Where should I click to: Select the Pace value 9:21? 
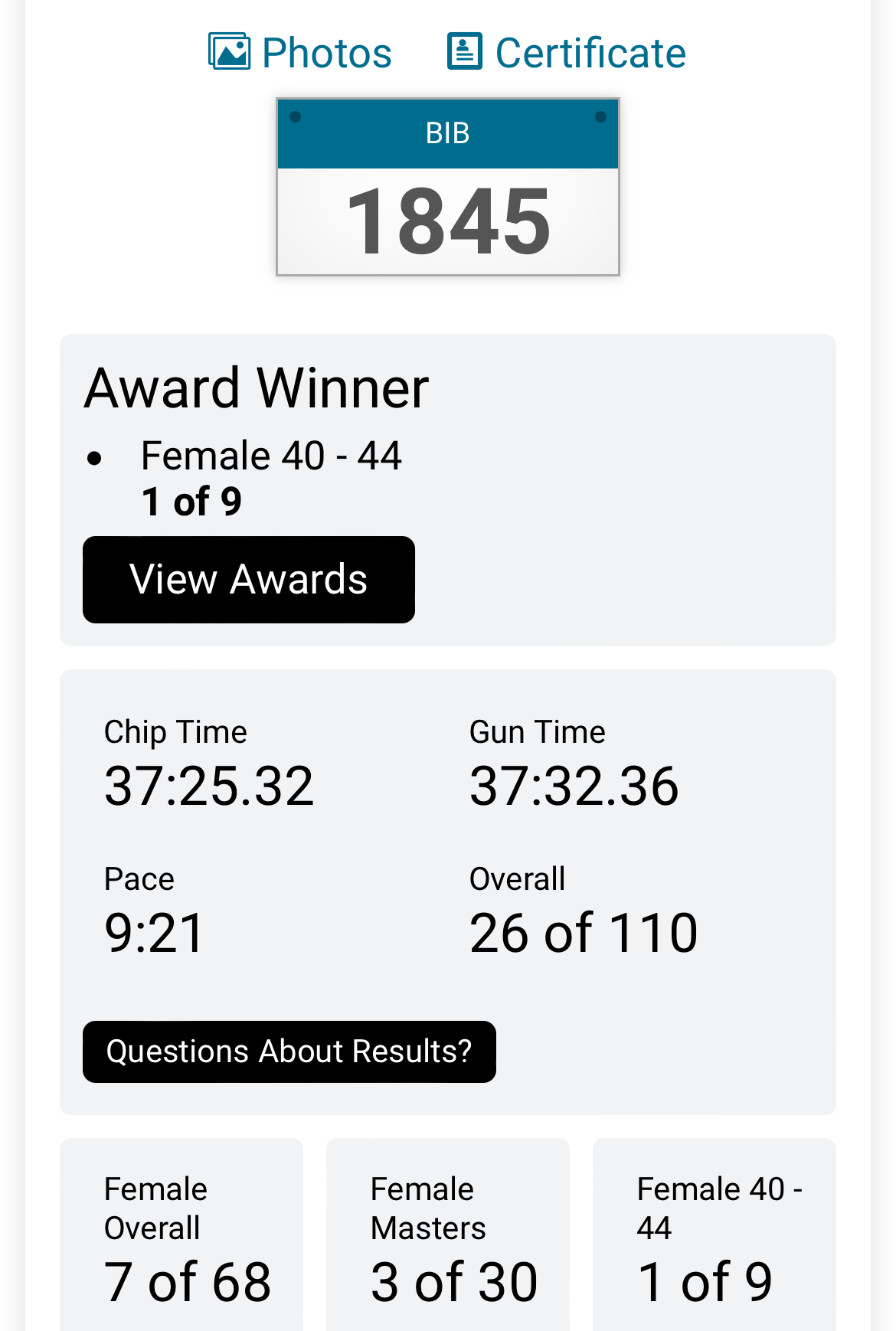(x=155, y=934)
